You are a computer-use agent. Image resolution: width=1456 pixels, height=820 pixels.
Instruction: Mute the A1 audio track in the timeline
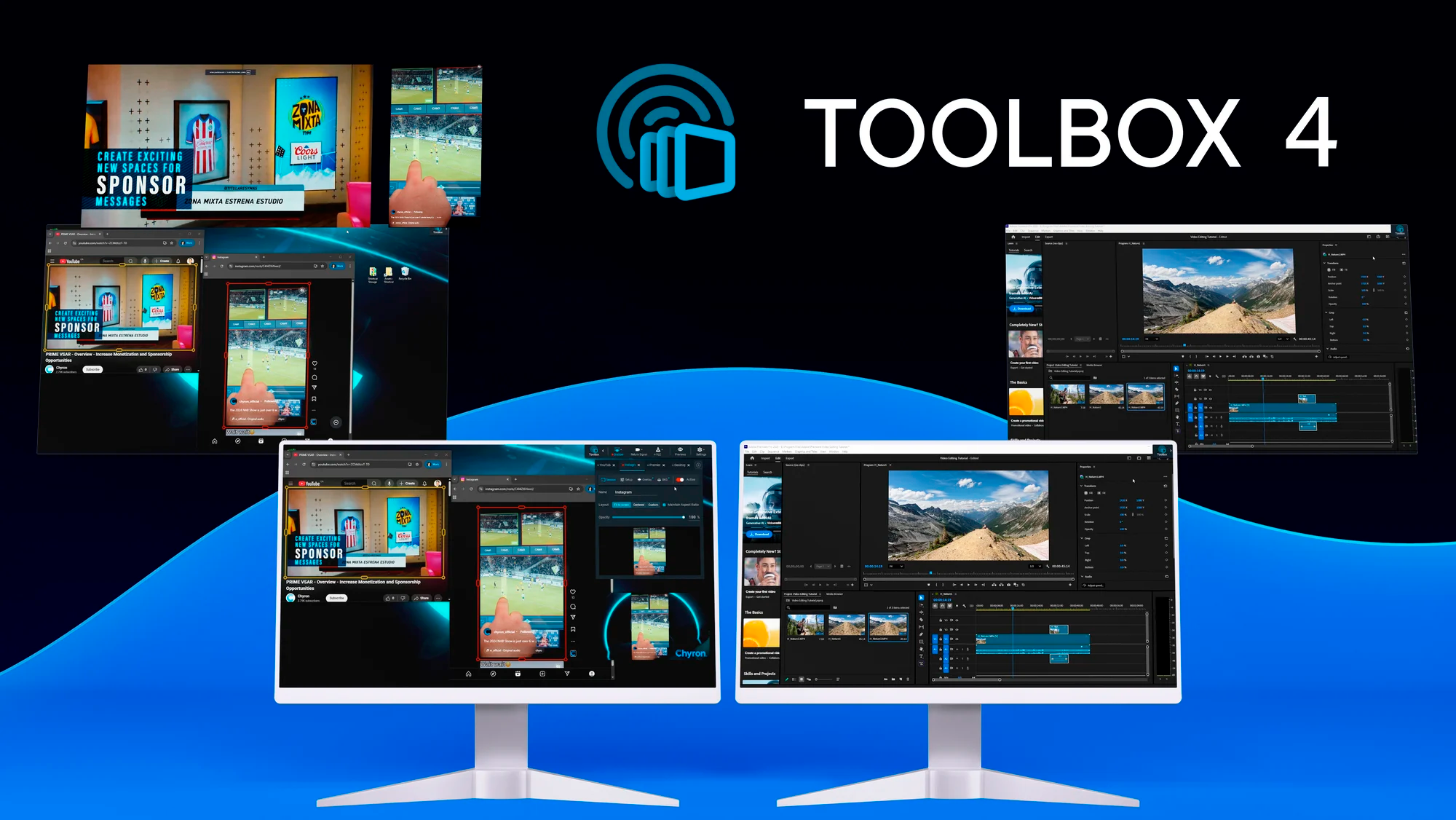click(x=952, y=650)
